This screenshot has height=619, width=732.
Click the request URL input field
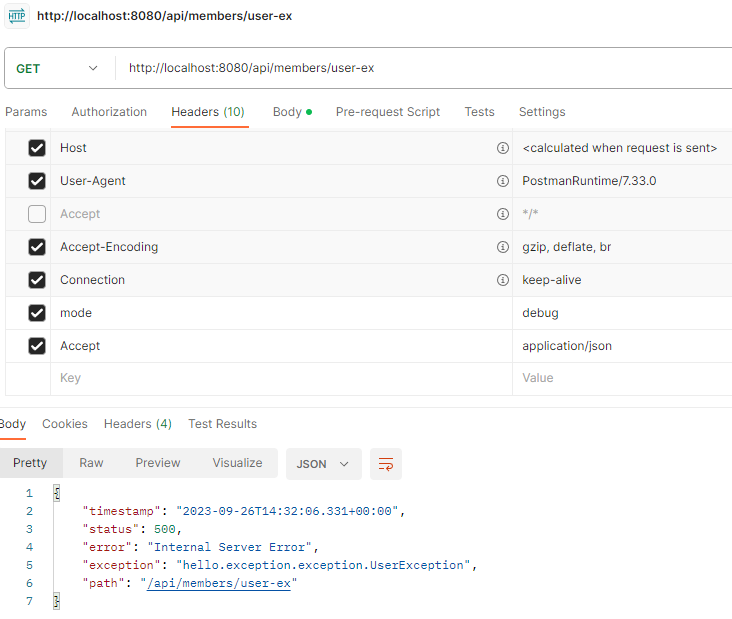tap(425, 68)
